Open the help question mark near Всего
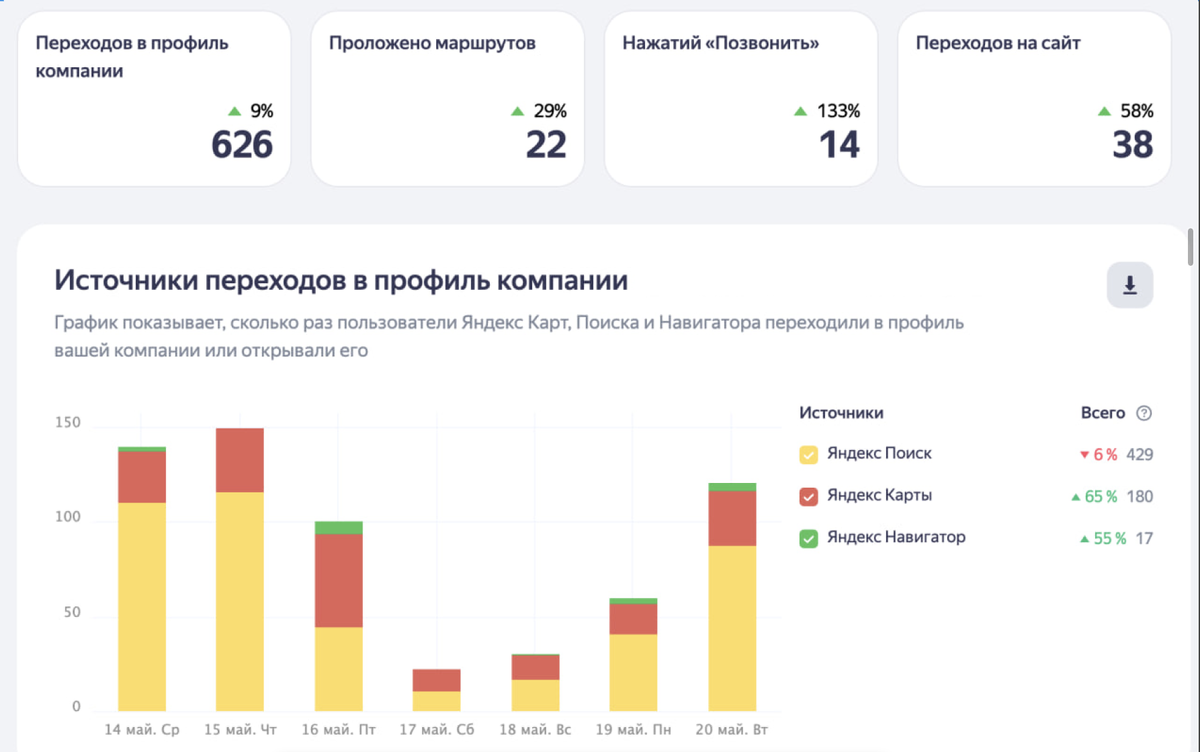This screenshot has height=752, width=1200. tap(1143, 413)
